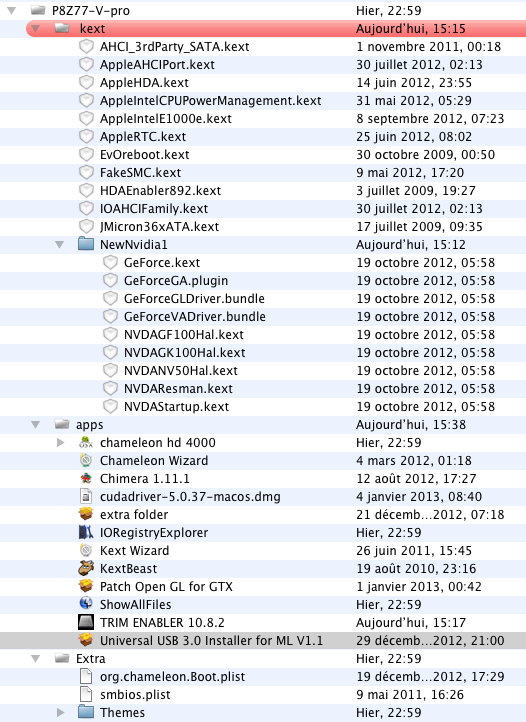Image resolution: width=526 pixels, height=722 pixels.
Task: Collapse the highlighted kext folder
Action: 35,29
